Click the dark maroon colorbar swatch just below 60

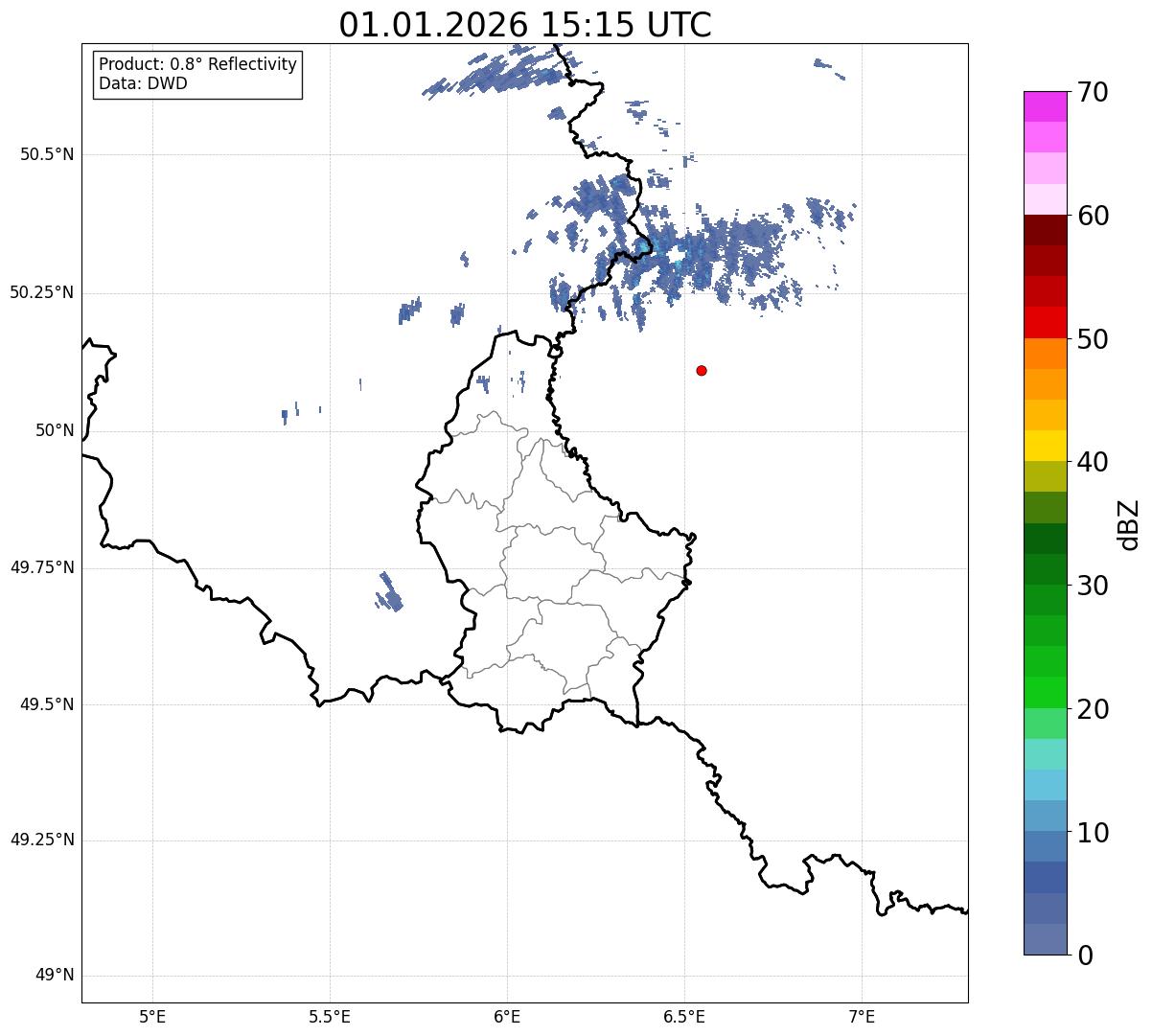click(1045, 230)
